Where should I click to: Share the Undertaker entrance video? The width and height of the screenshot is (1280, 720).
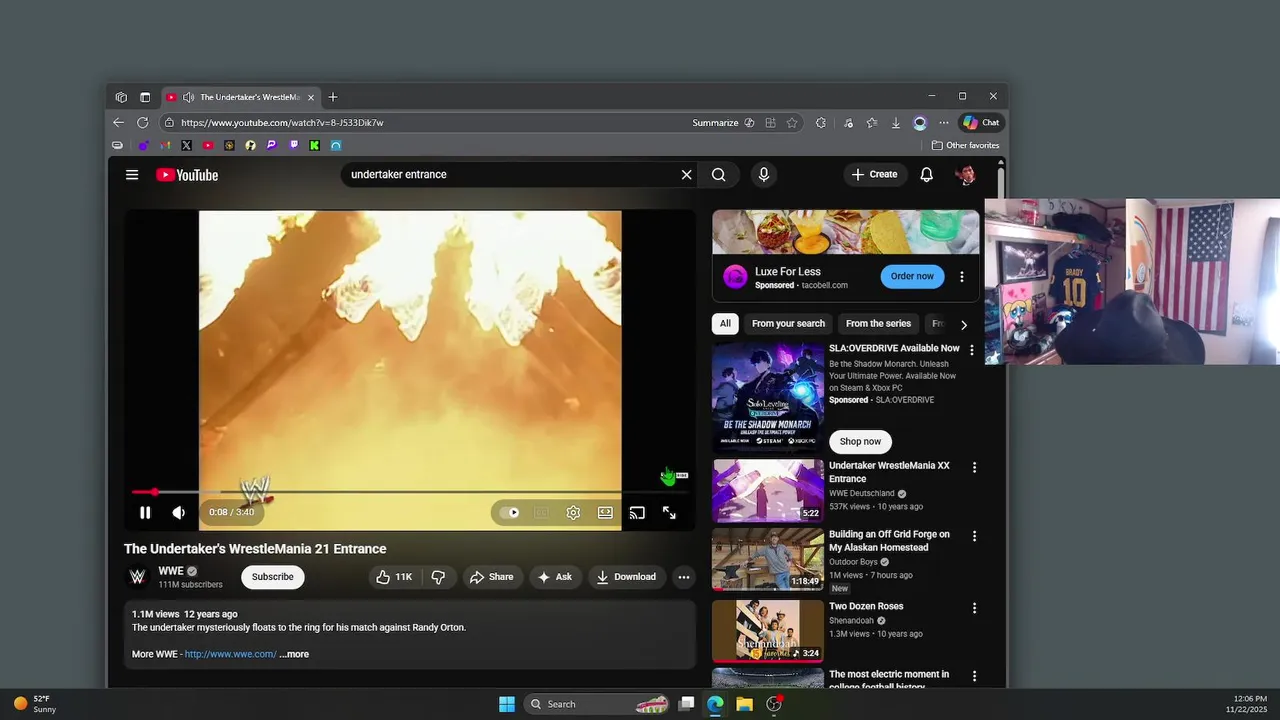[x=491, y=577]
